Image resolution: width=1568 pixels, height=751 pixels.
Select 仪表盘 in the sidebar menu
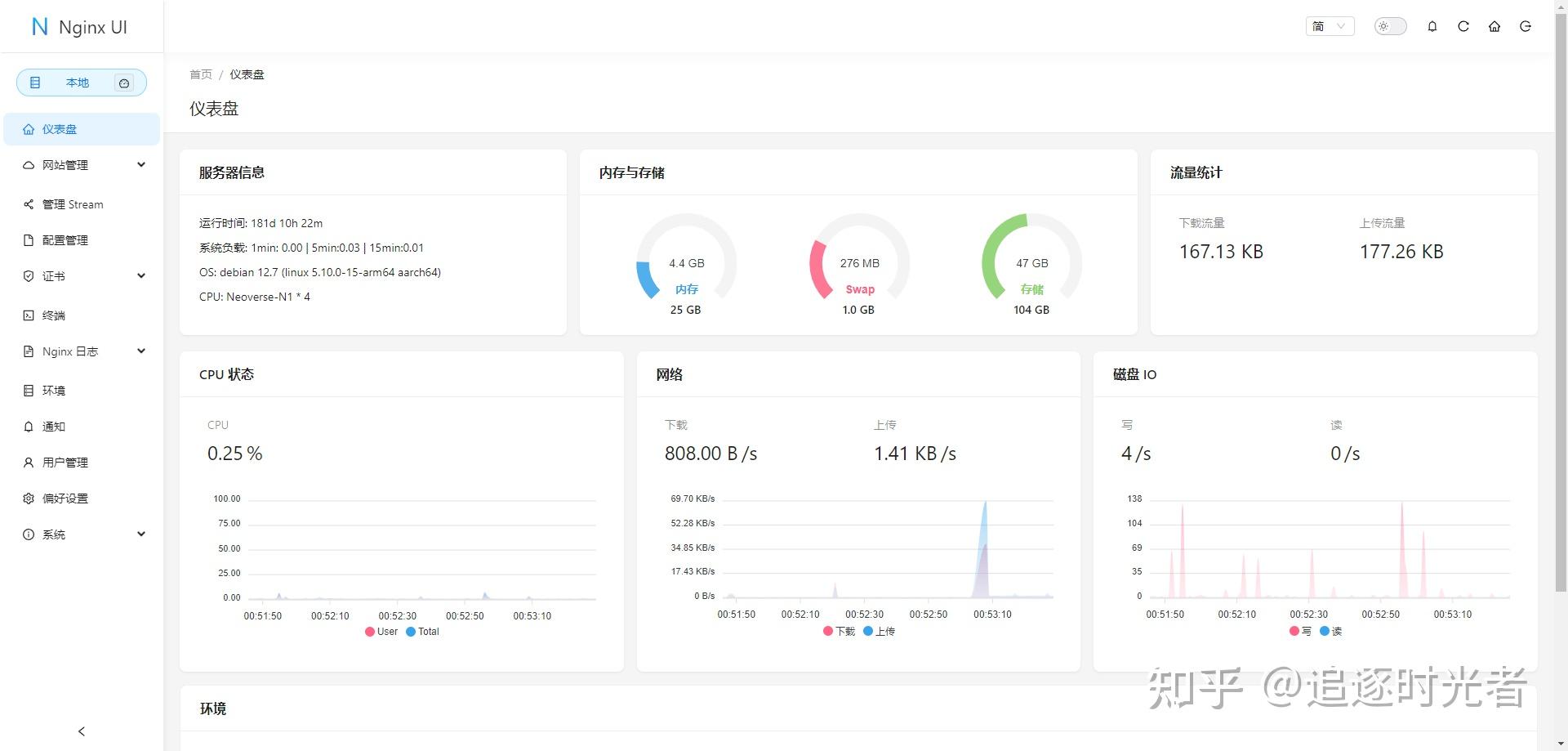click(x=59, y=128)
